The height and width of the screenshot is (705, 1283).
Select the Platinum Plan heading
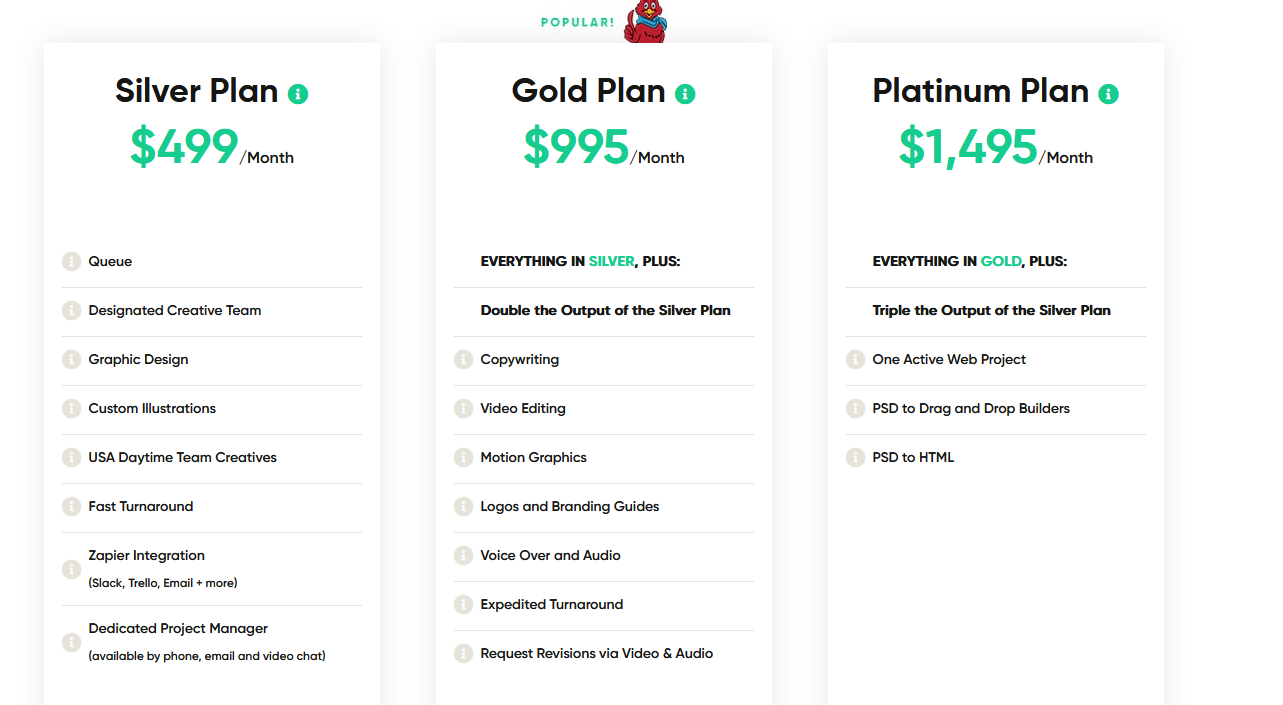980,91
